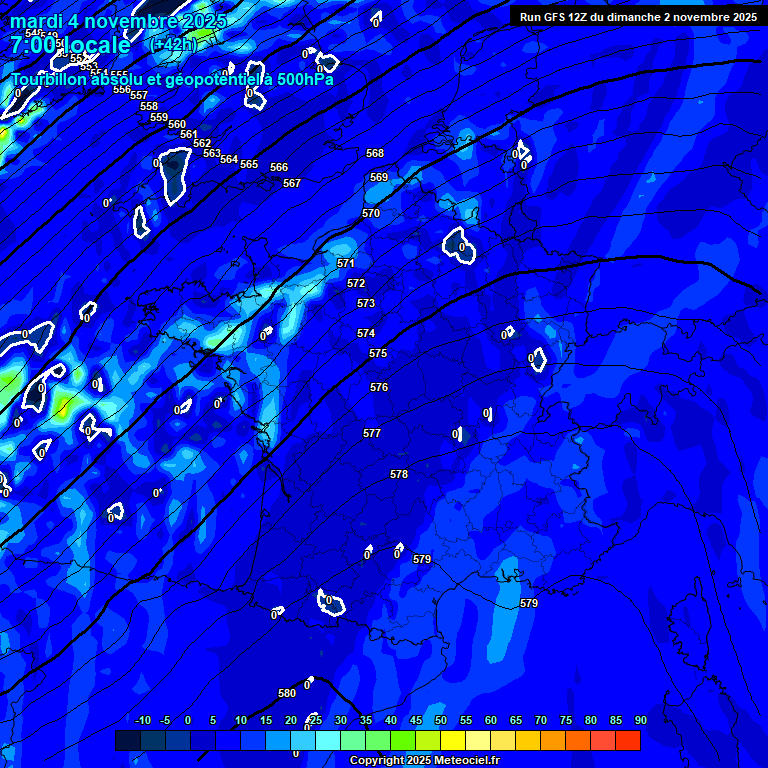
Task: Click the Tourbillon absolu et géopotentiel subtitle
Action: coord(172,80)
